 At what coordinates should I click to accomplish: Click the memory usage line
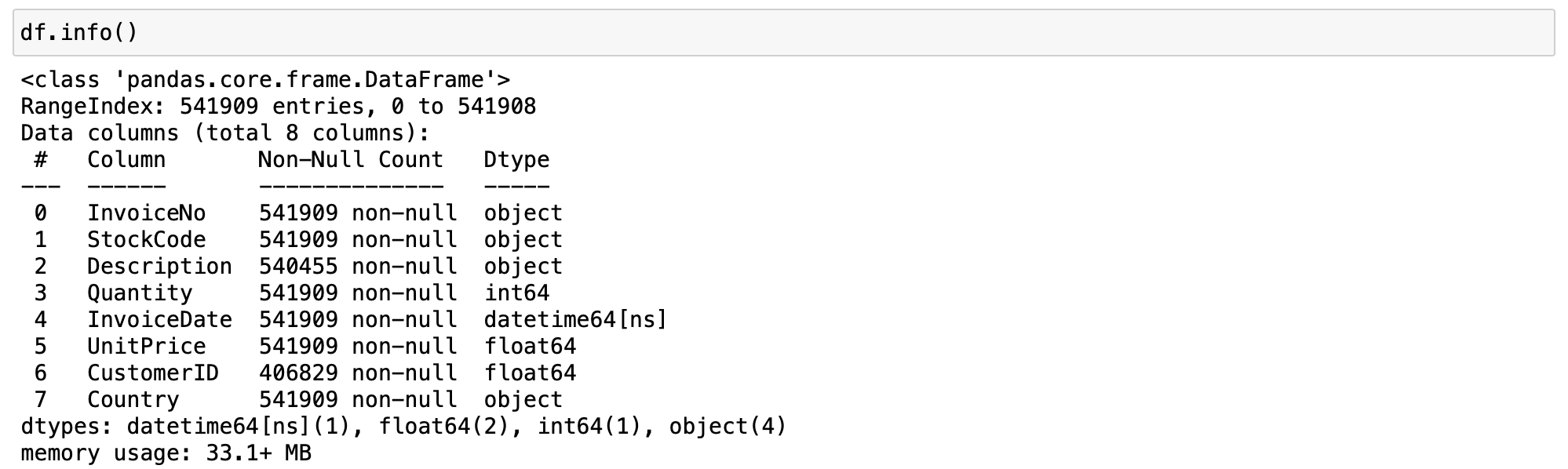pos(166,453)
